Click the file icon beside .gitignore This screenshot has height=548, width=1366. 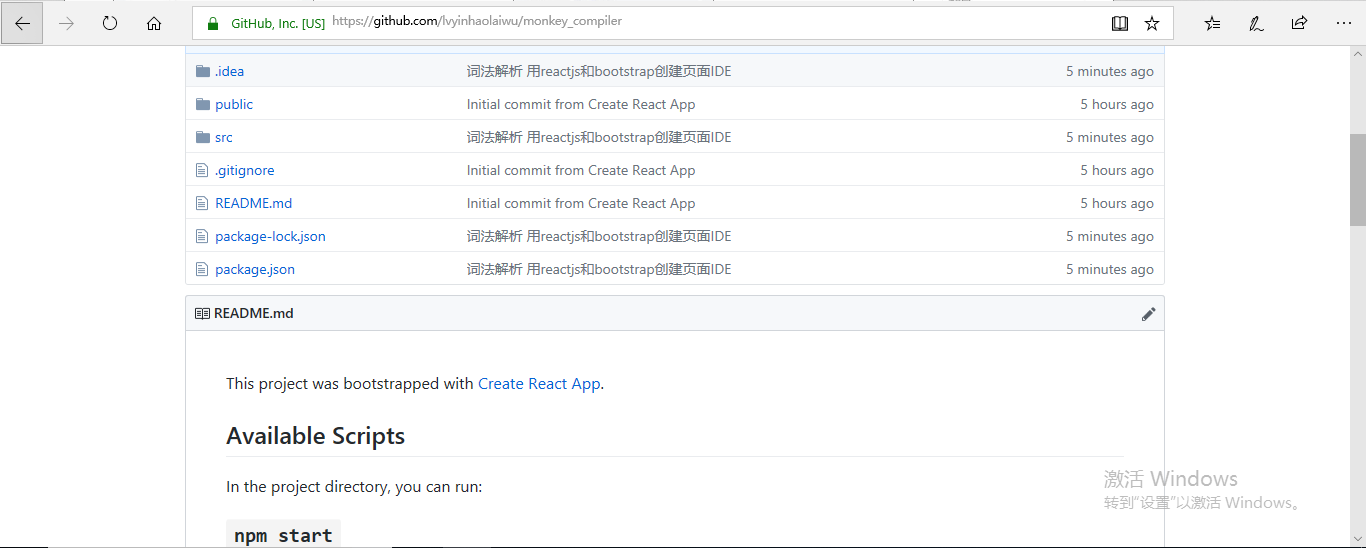pyautogui.click(x=202, y=170)
